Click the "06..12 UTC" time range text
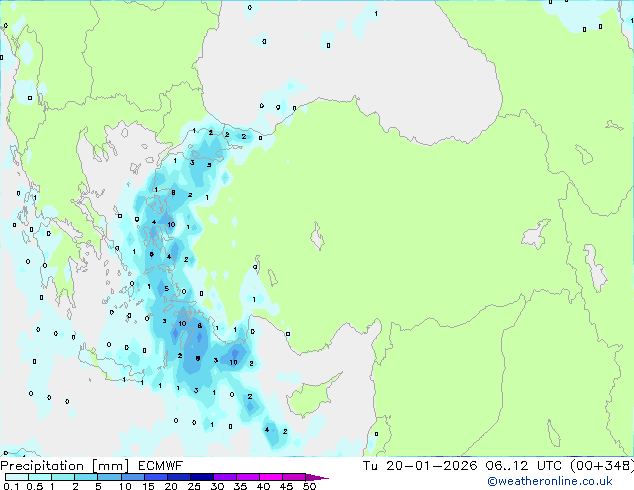 pos(524,466)
